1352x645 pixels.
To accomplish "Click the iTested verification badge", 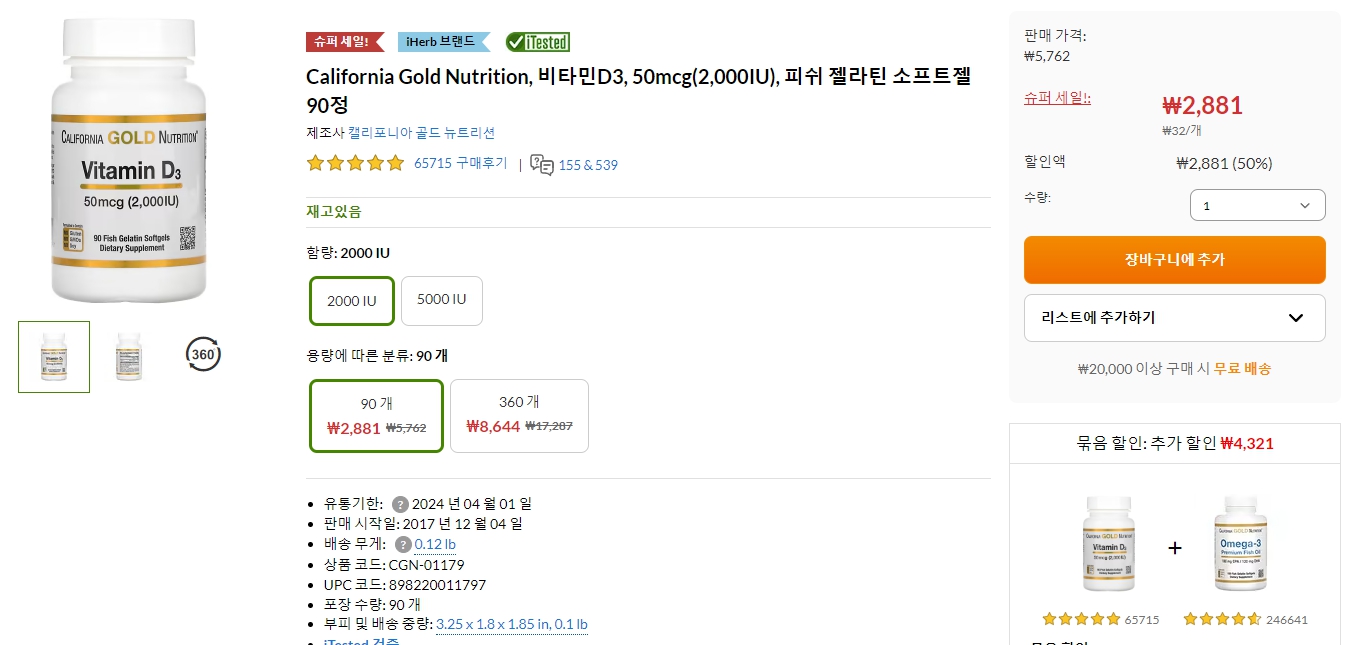I will pos(539,42).
